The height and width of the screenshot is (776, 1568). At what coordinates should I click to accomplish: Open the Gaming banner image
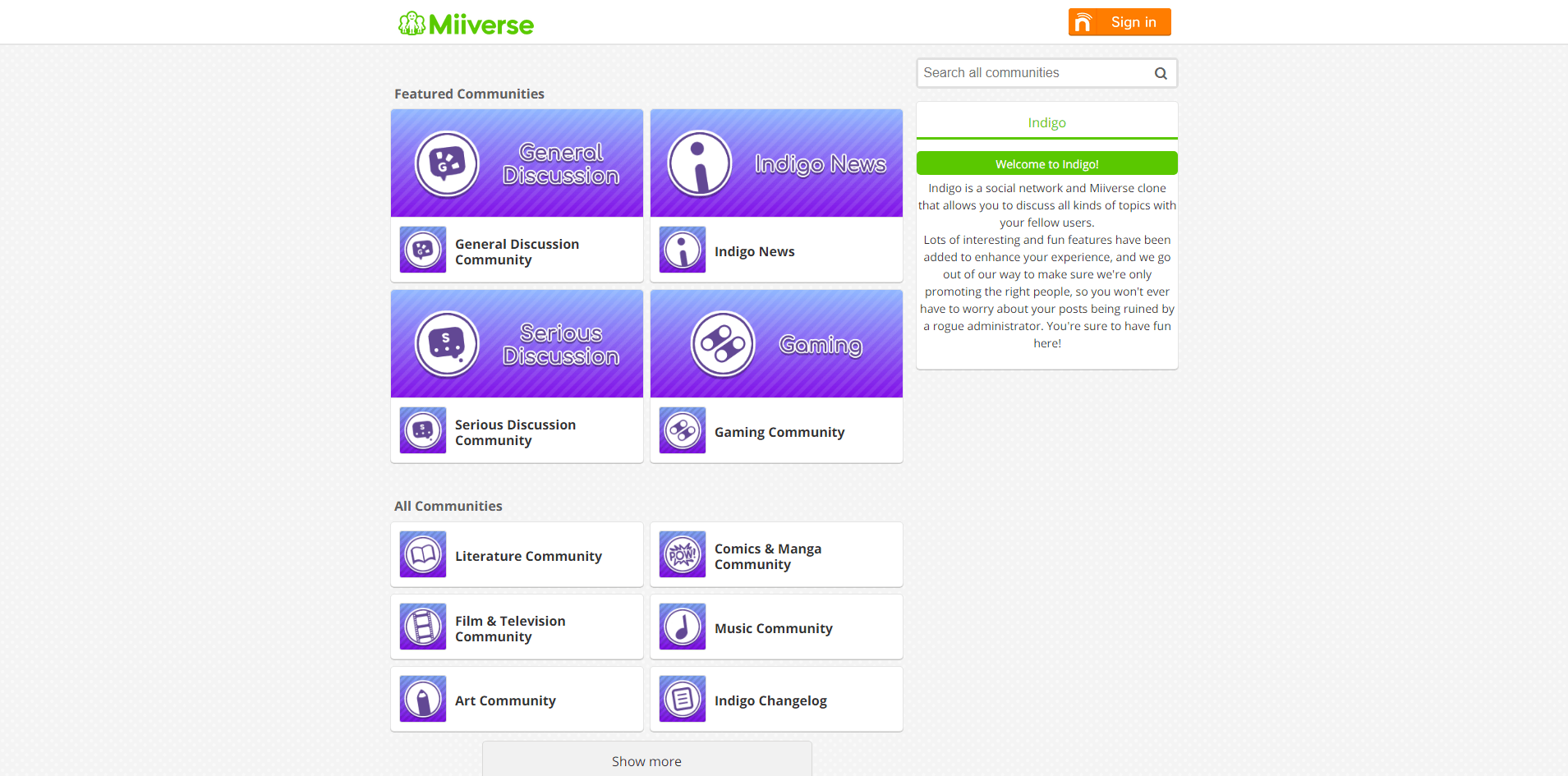(776, 344)
